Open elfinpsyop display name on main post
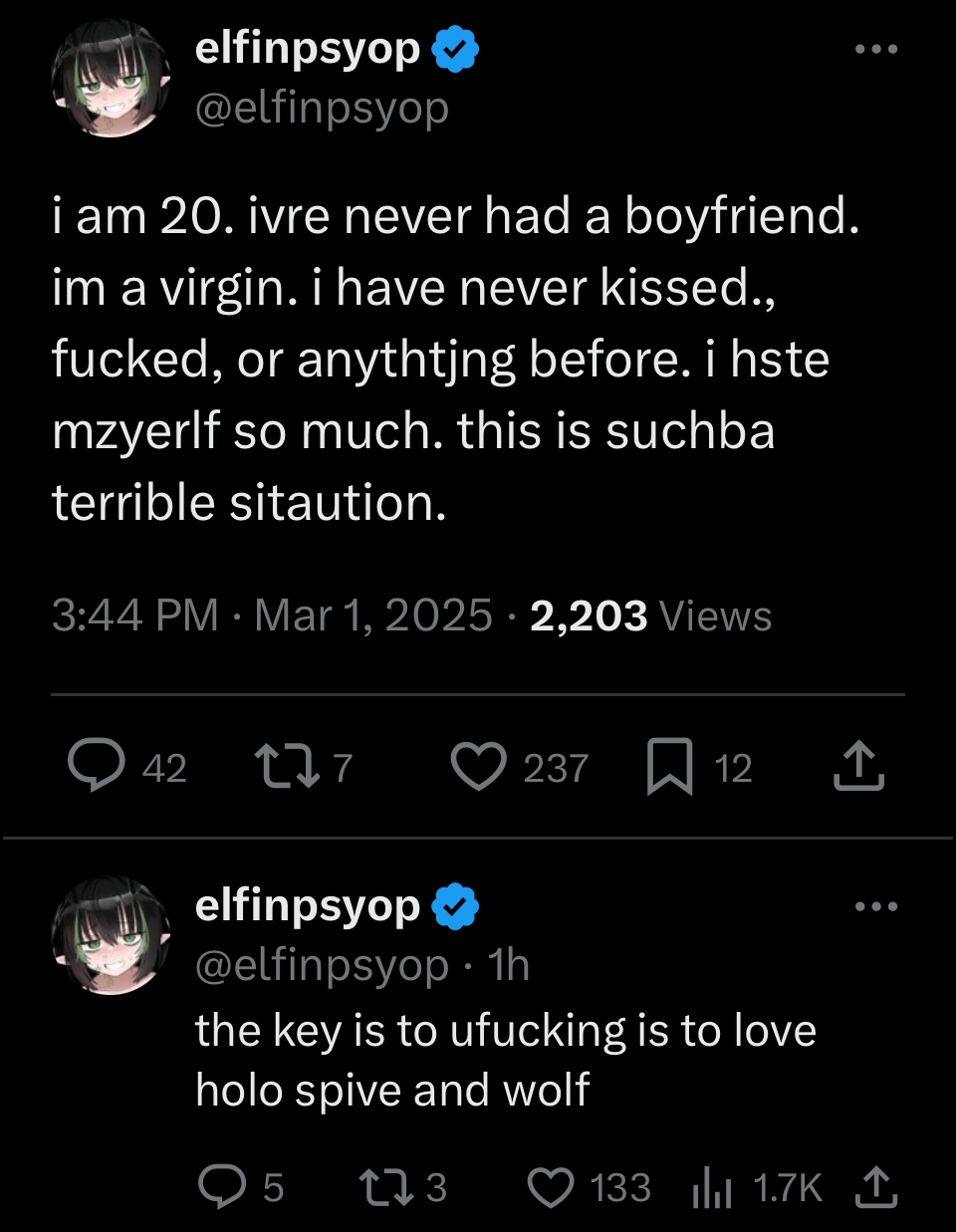The height and width of the screenshot is (1232, 956). [308, 49]
